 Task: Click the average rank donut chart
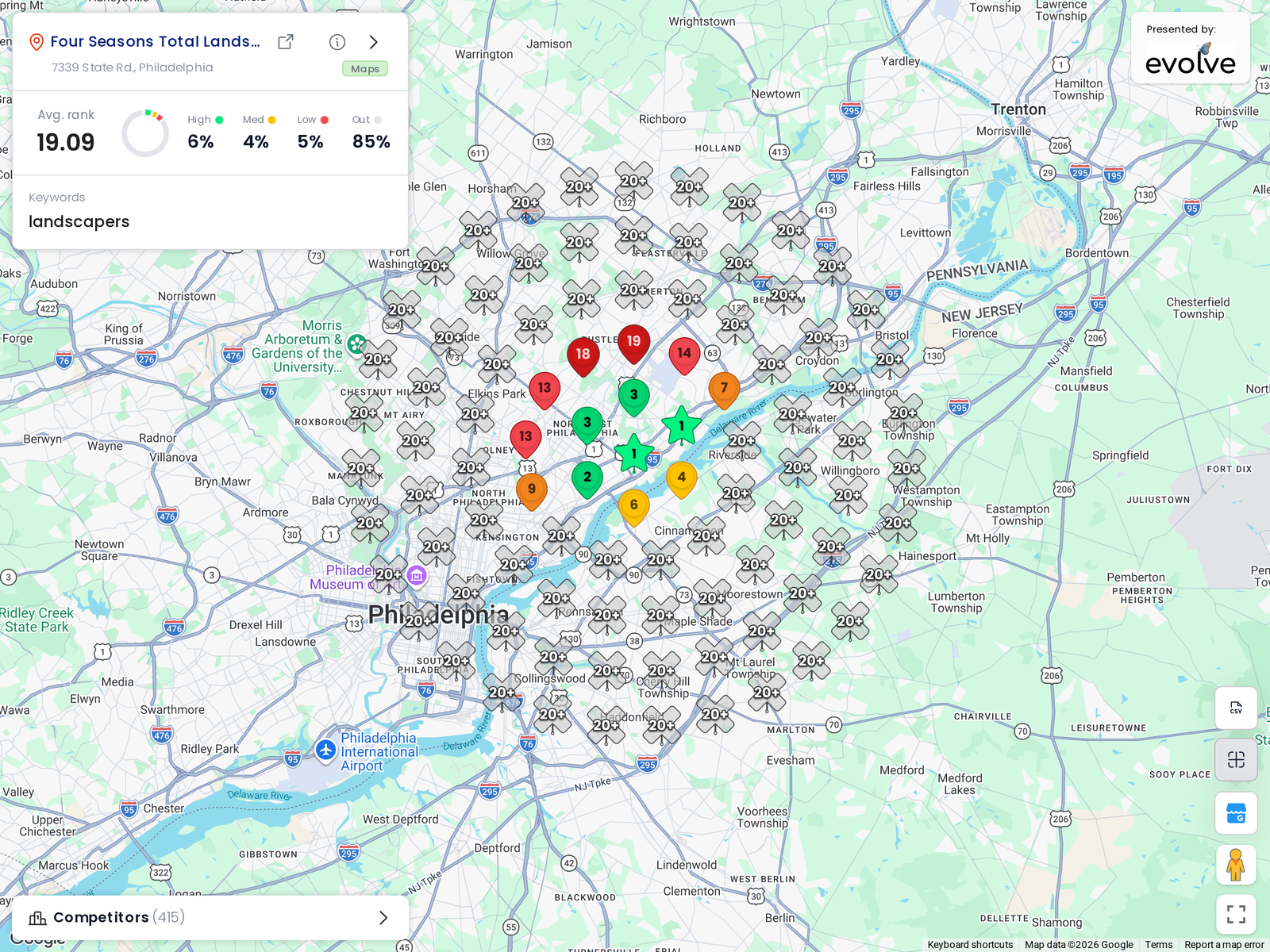145,133
